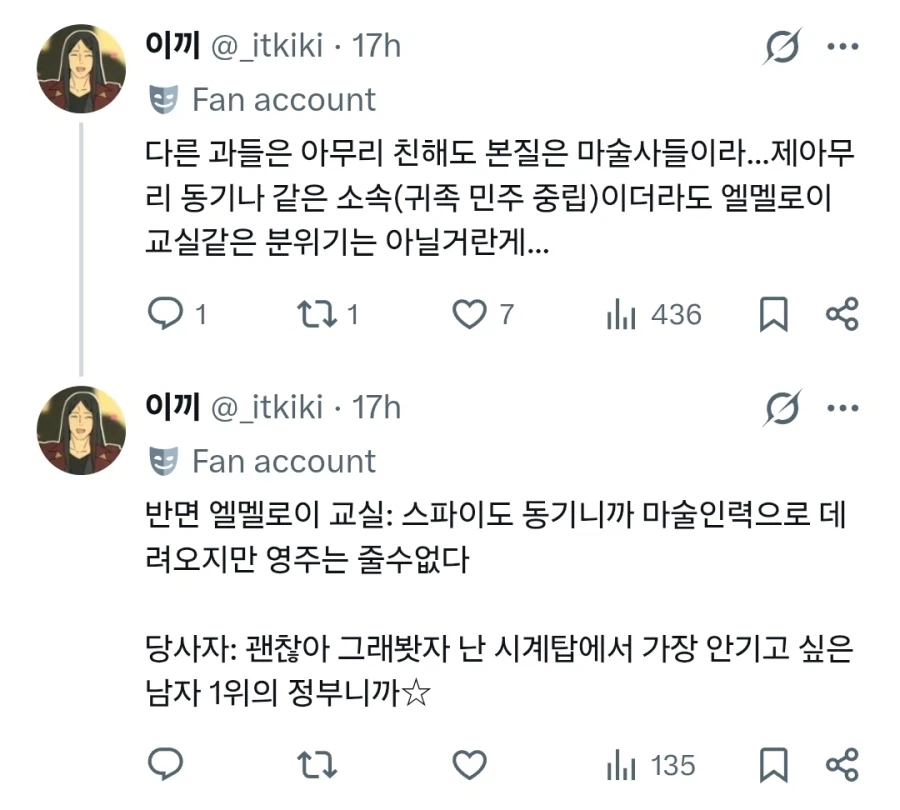The image size is (900, 810).
Task: Open the more options menu on the first tweet
Action: [845, 44]
